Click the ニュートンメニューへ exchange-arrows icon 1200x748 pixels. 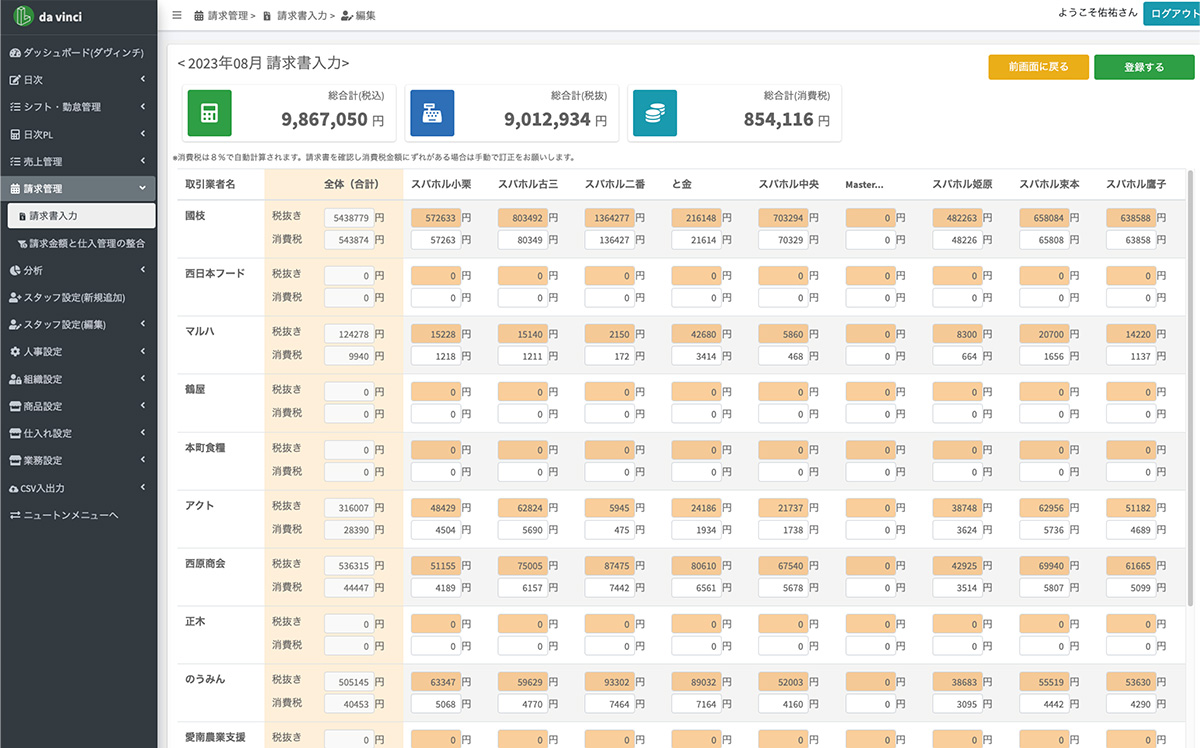click(15, 515)
